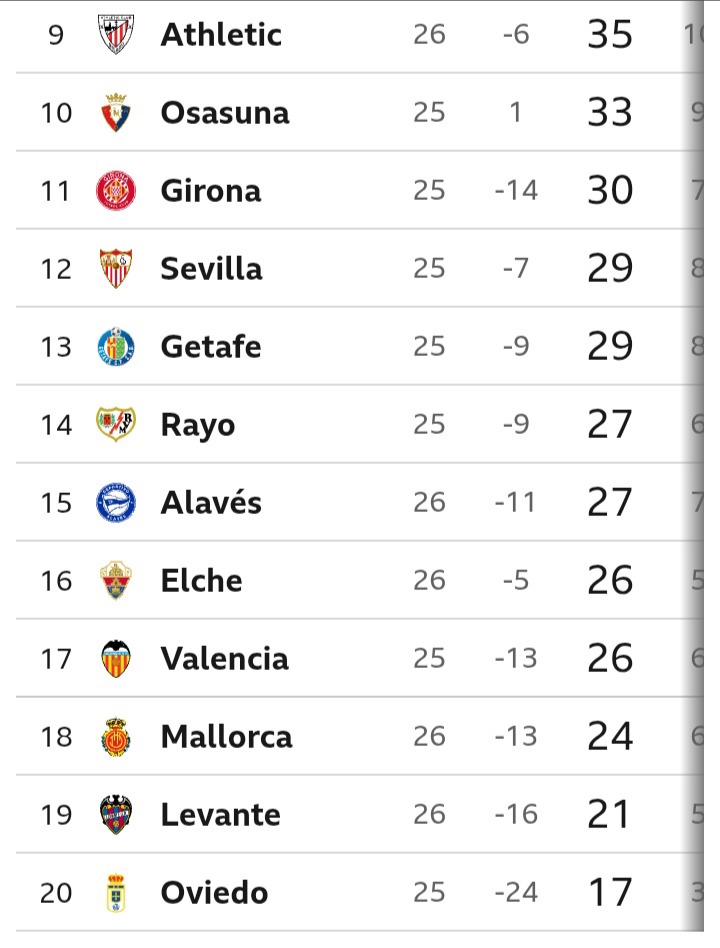The width and height of the screenshot is (720, 948).
Task: Click the Alavés club crest icon
Action: pos(115,502)
